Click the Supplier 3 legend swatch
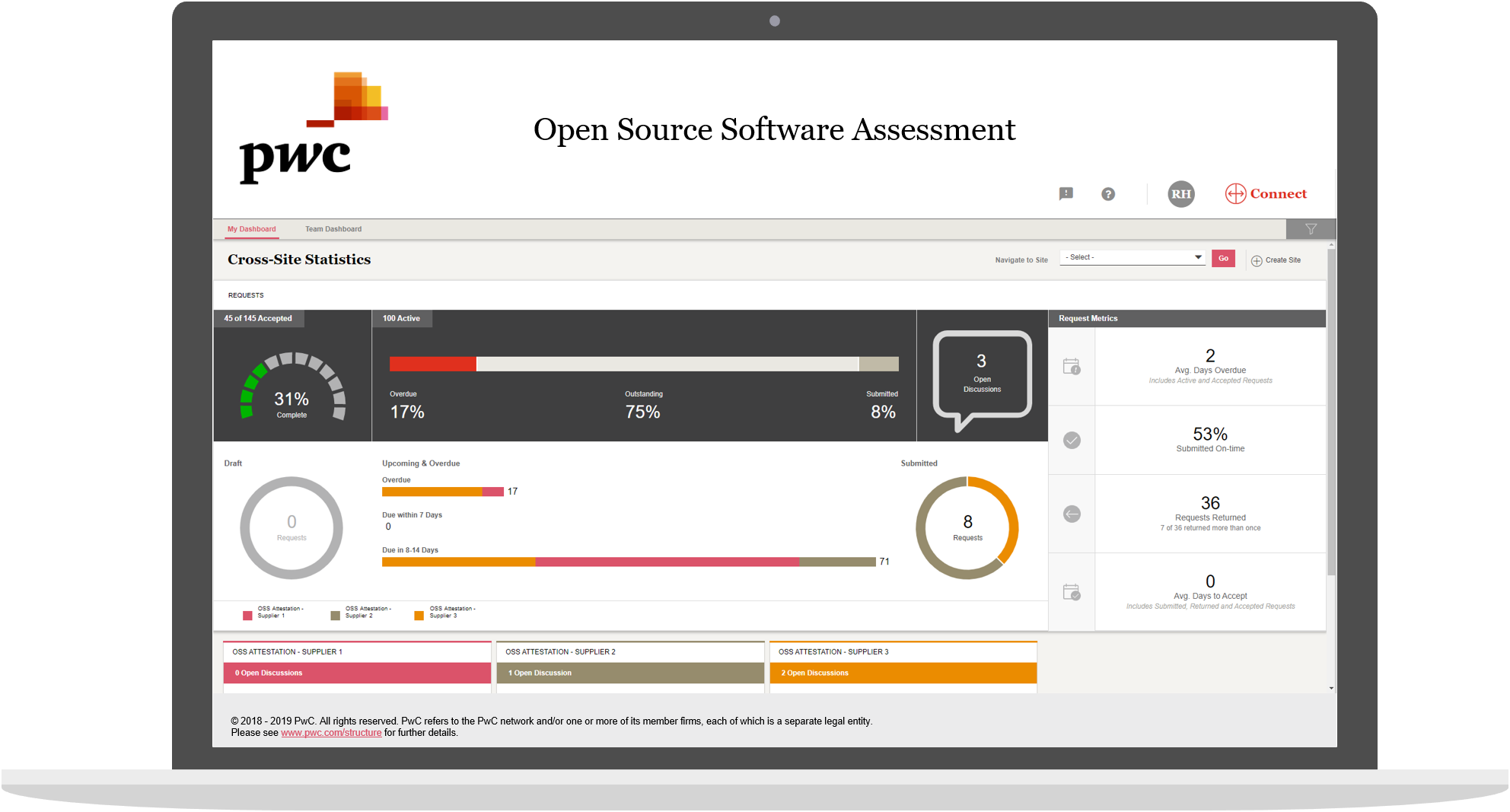 pos(419,616)
